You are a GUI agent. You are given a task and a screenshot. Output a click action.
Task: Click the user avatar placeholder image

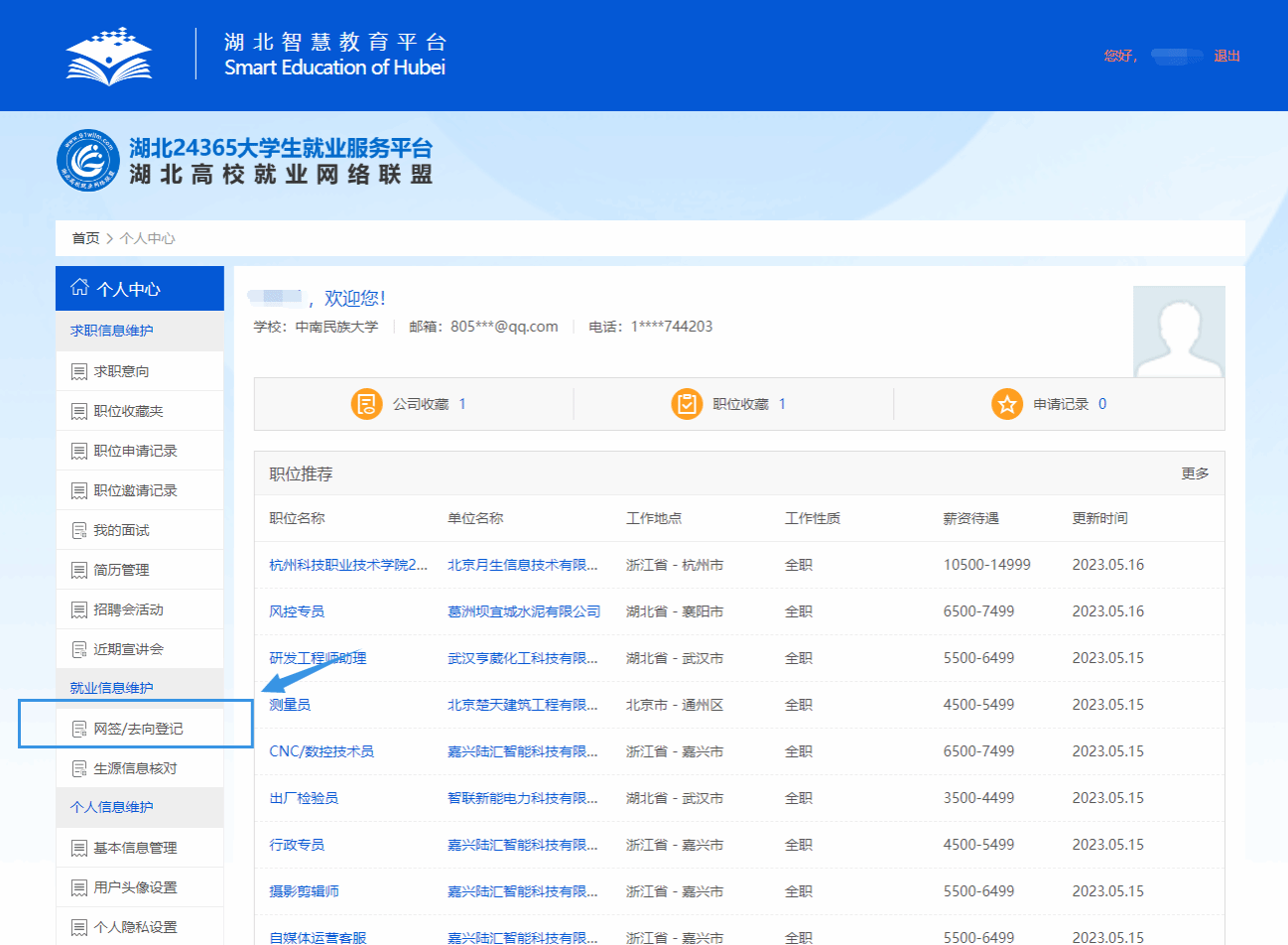coord(1179,332)
